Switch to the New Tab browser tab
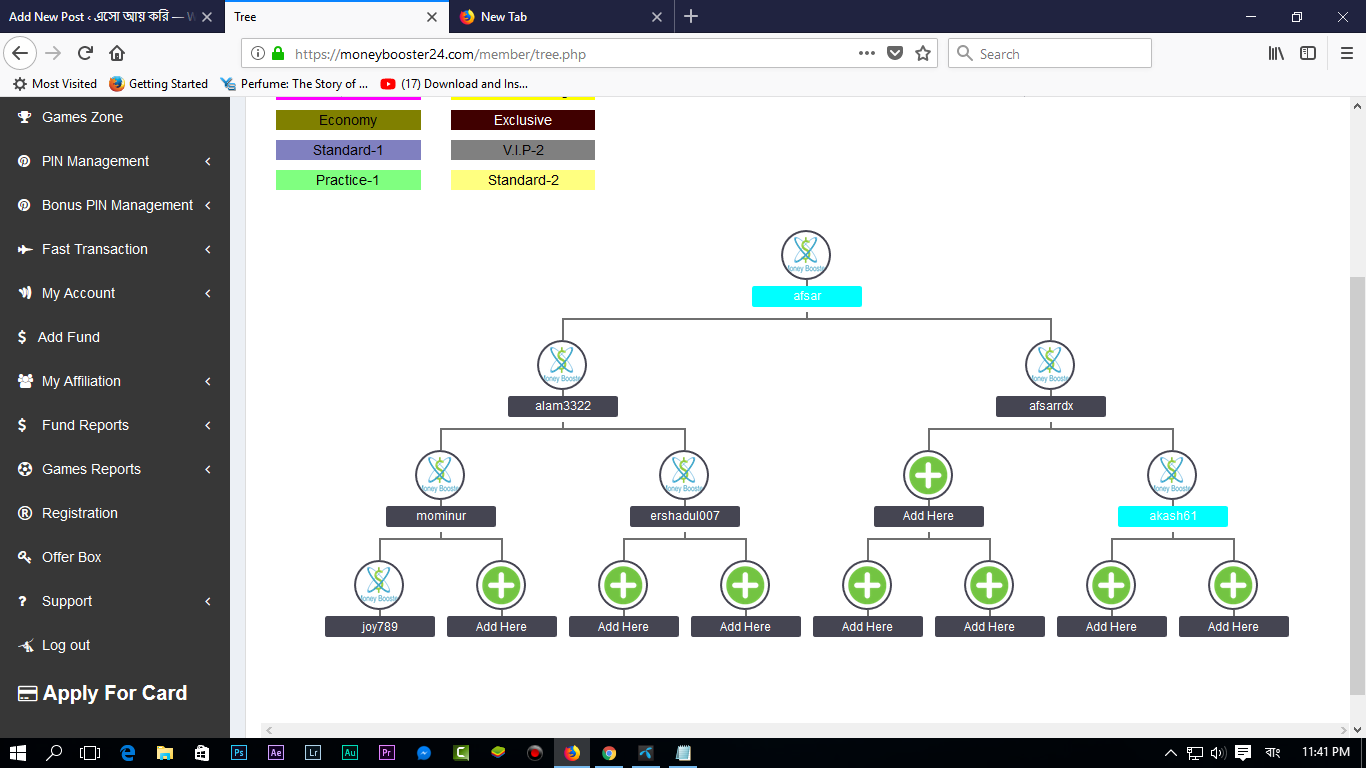The height and width of the screenshot is (768, 1366). click(555, 17)
